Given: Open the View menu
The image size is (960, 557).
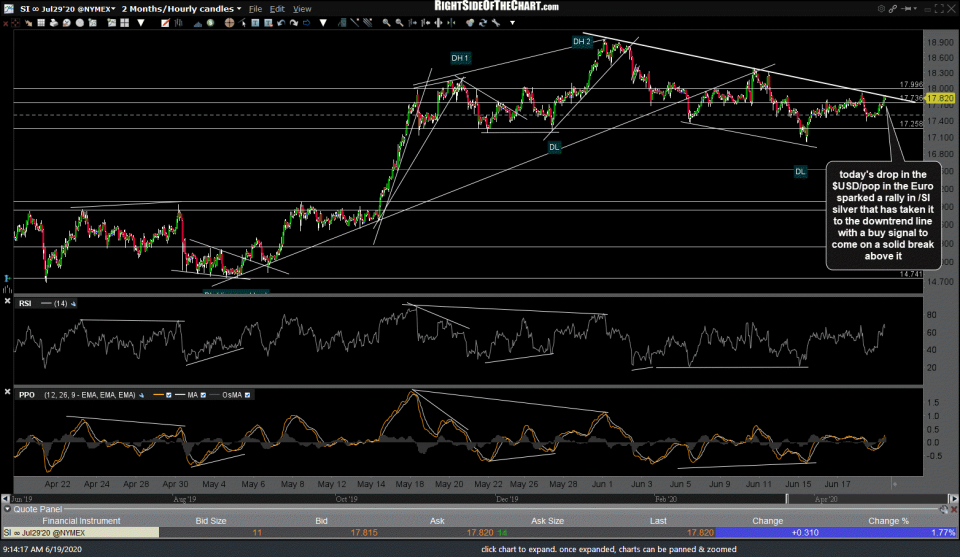Looking at the screenshot, I should pyautogui.click(x=302, y=8).
